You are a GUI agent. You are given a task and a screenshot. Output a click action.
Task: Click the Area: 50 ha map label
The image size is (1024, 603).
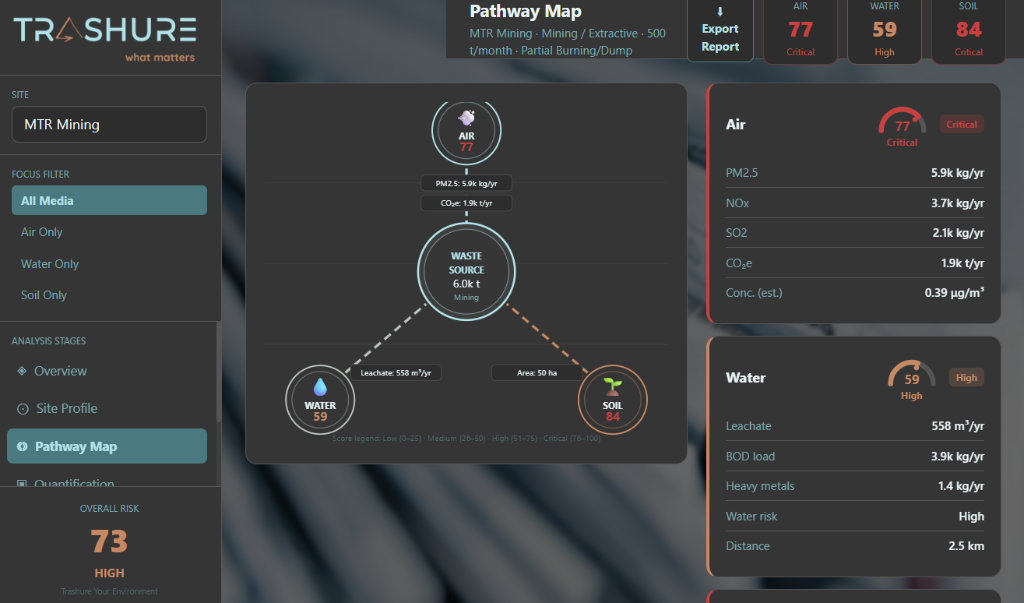click(537, 373)
